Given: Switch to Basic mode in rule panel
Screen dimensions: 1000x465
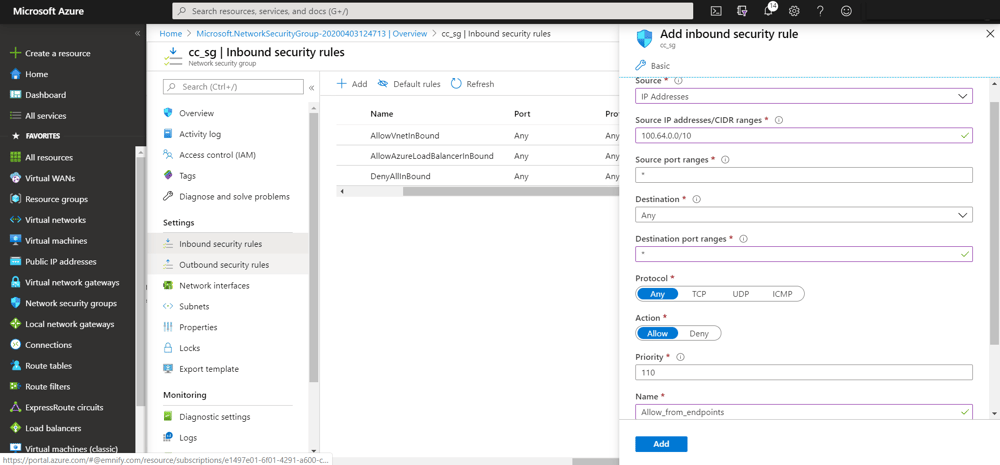Looking at the screenshot, I should [x=653, y=66].
